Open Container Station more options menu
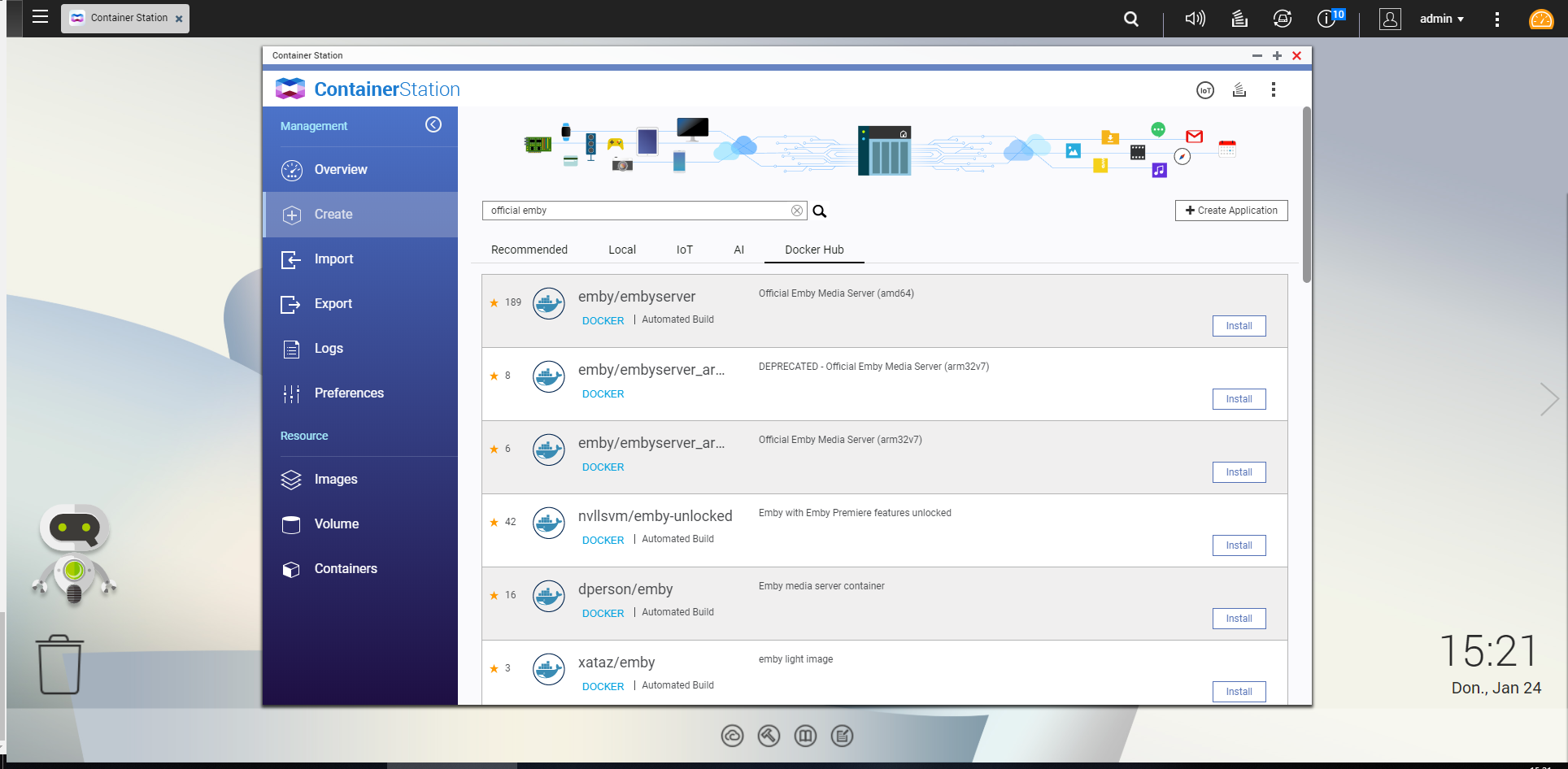 tap(1274, 89)
